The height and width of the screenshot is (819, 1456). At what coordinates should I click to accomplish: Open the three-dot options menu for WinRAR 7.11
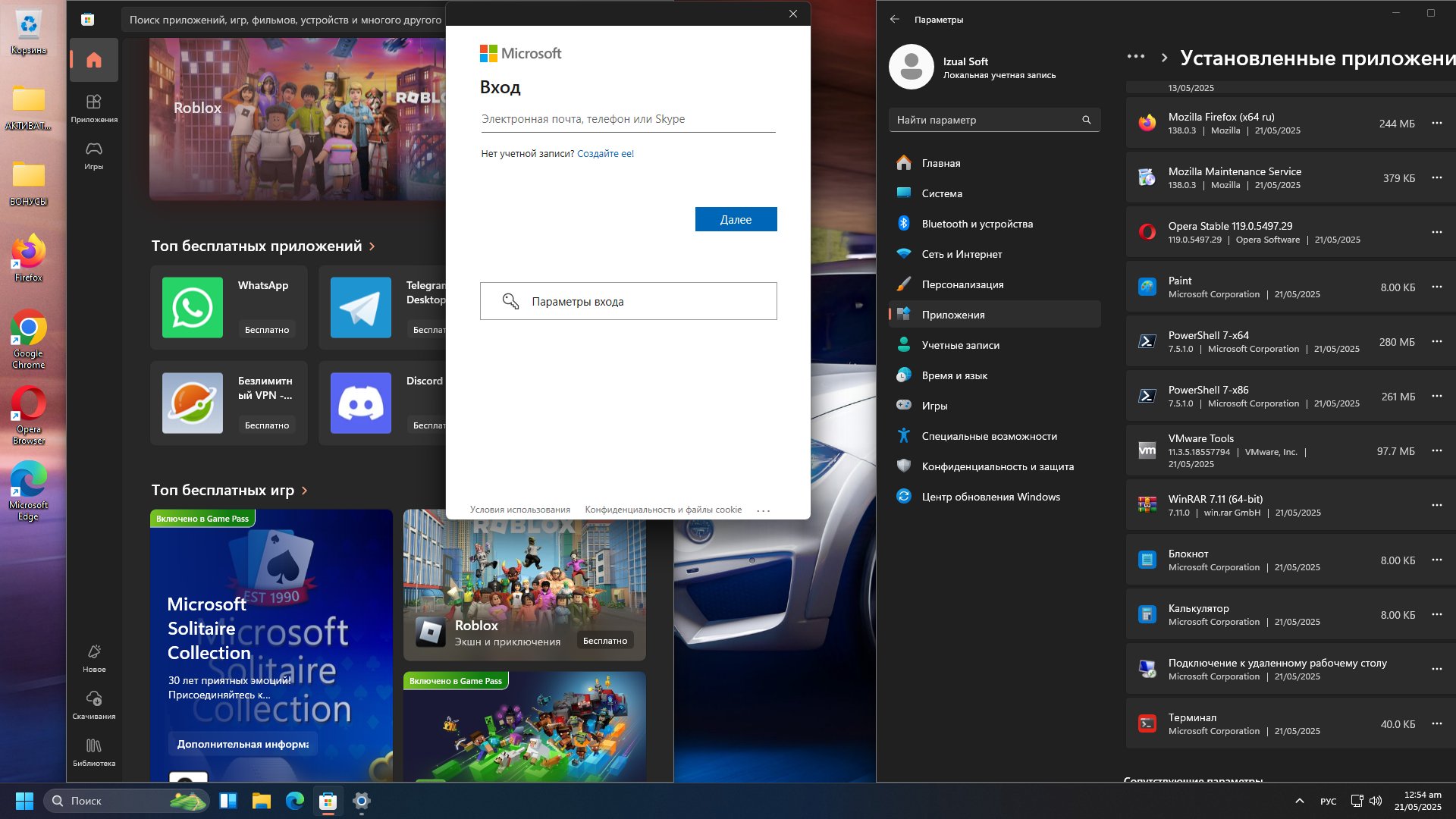(1436, 505)
